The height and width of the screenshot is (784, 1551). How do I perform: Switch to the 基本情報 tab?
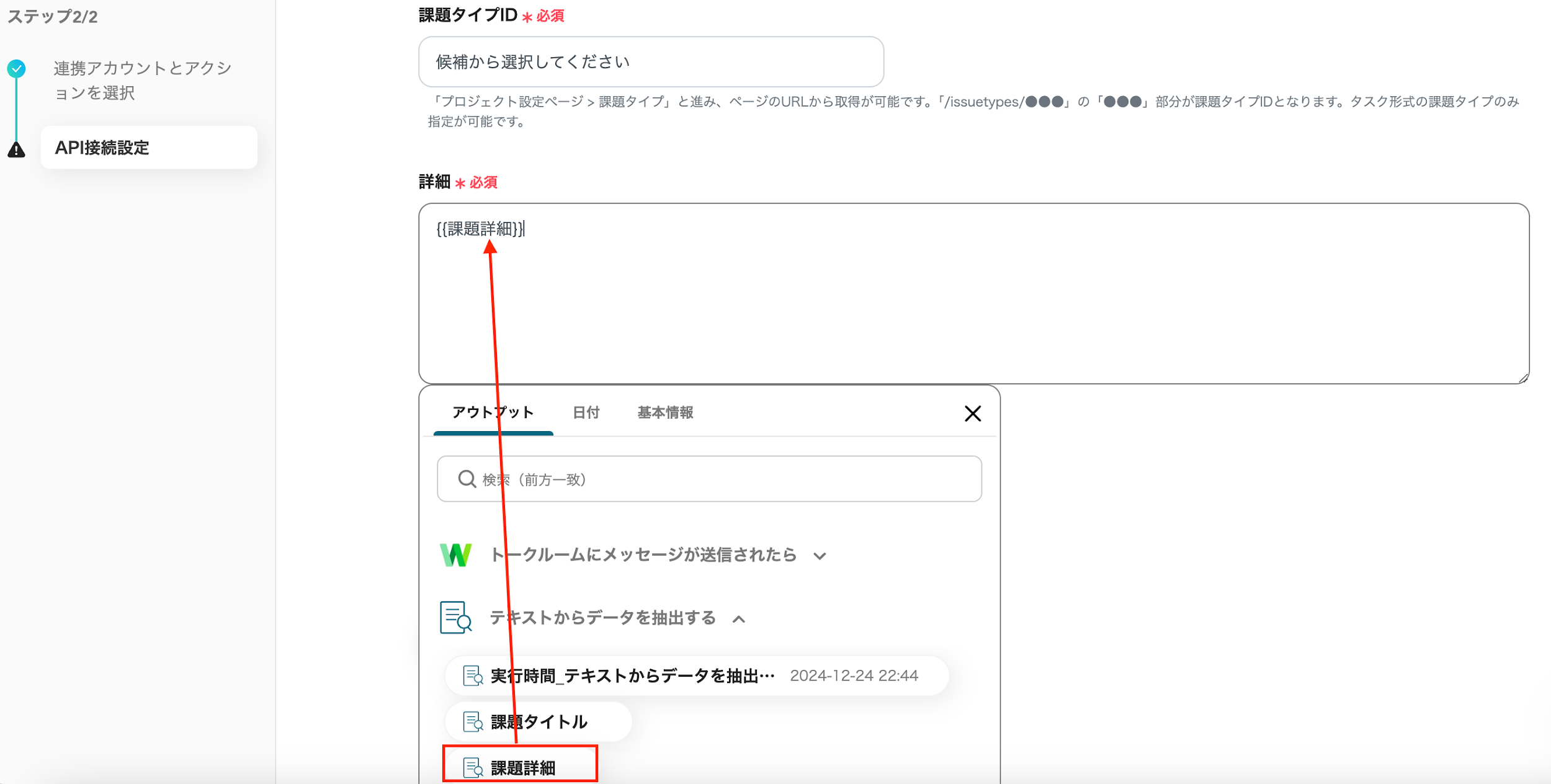pyautogui.click(x=665, y=412)
